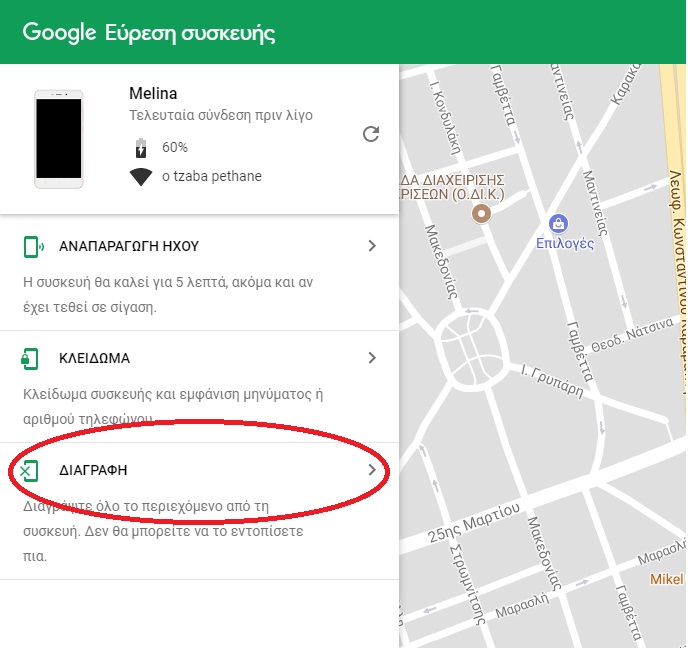Click the Επιλογές shop marker icon
This screenshot has width=688, height=648.
pyautogui.click(x=558, y=224)
